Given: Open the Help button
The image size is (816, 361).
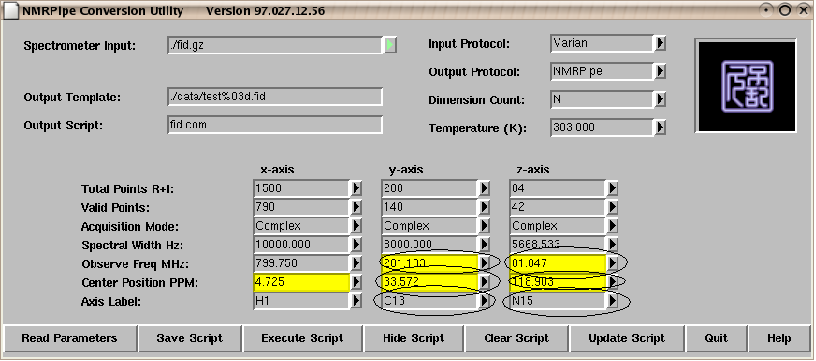Looking at the screenshot, I should click(779, 338).
